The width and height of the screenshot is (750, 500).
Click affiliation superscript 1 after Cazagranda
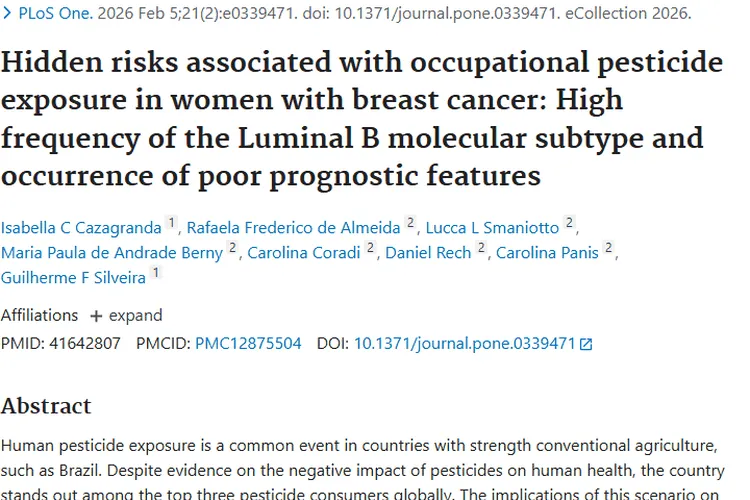click(x=171, y=223)
